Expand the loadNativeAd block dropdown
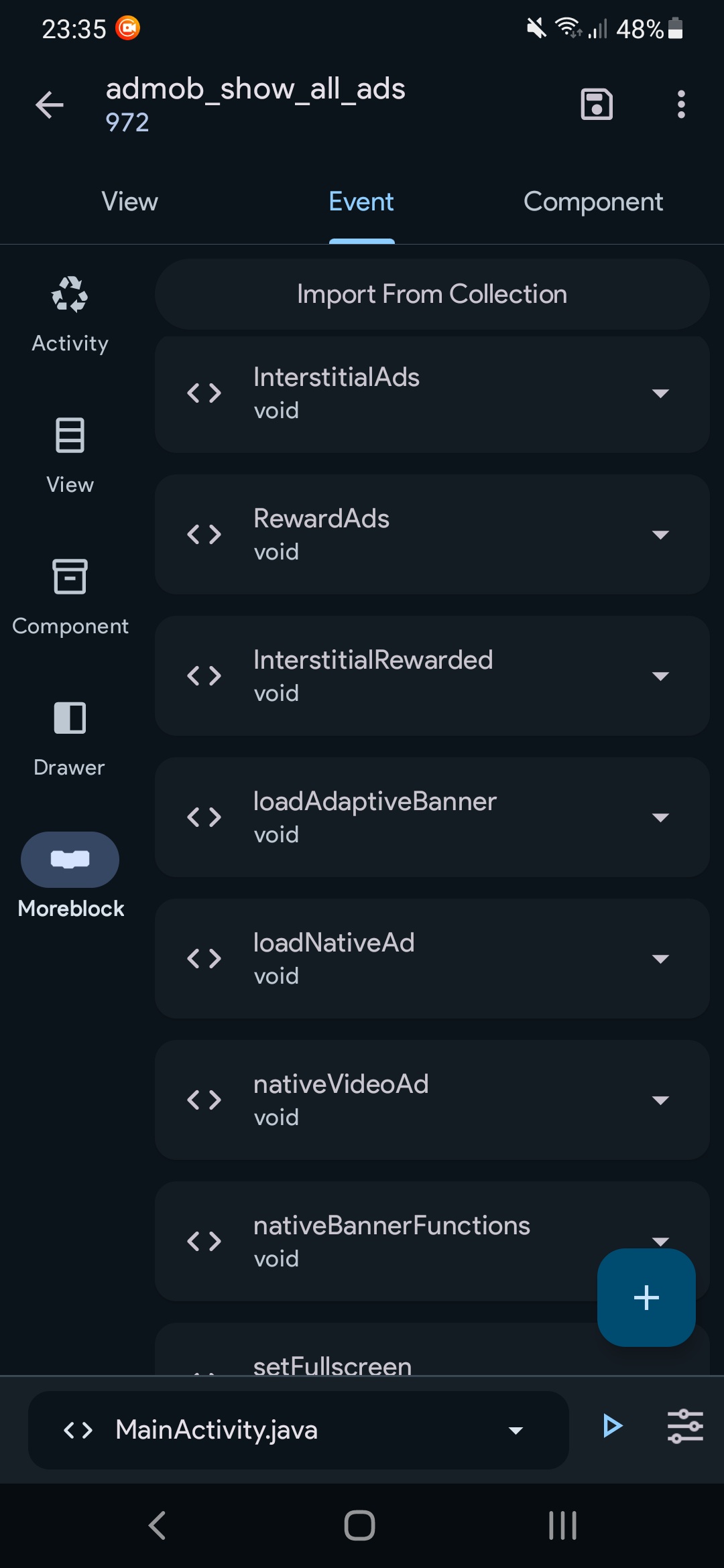724x1568 pixels. coord(660,959)
